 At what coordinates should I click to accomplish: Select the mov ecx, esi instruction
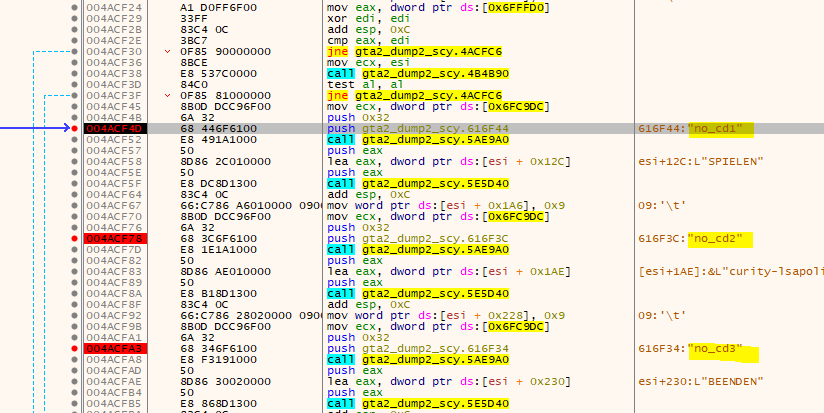(x=368, y=63)
